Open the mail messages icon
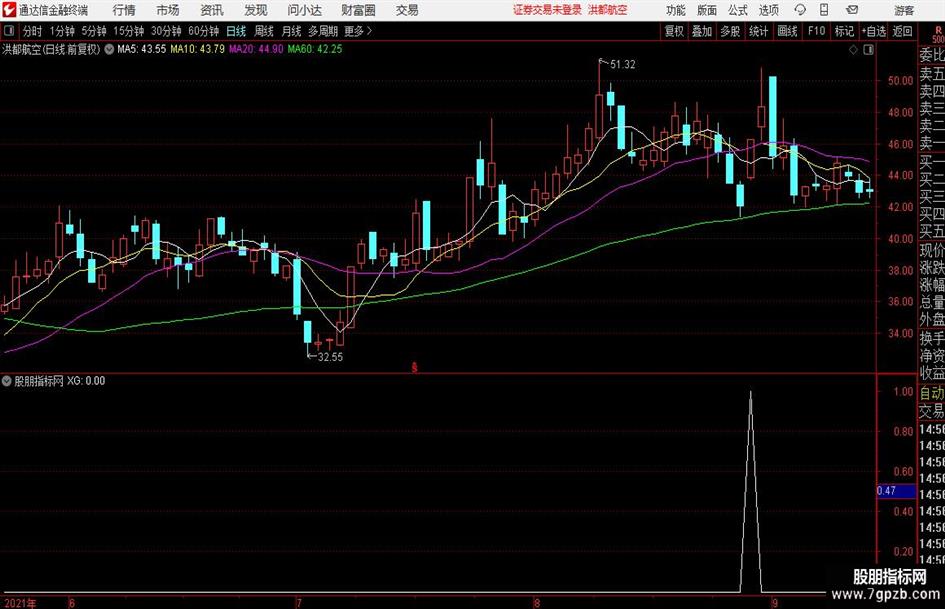Image resolution: width=945 pixels, height=609 pixels. (x=852, y=10)
